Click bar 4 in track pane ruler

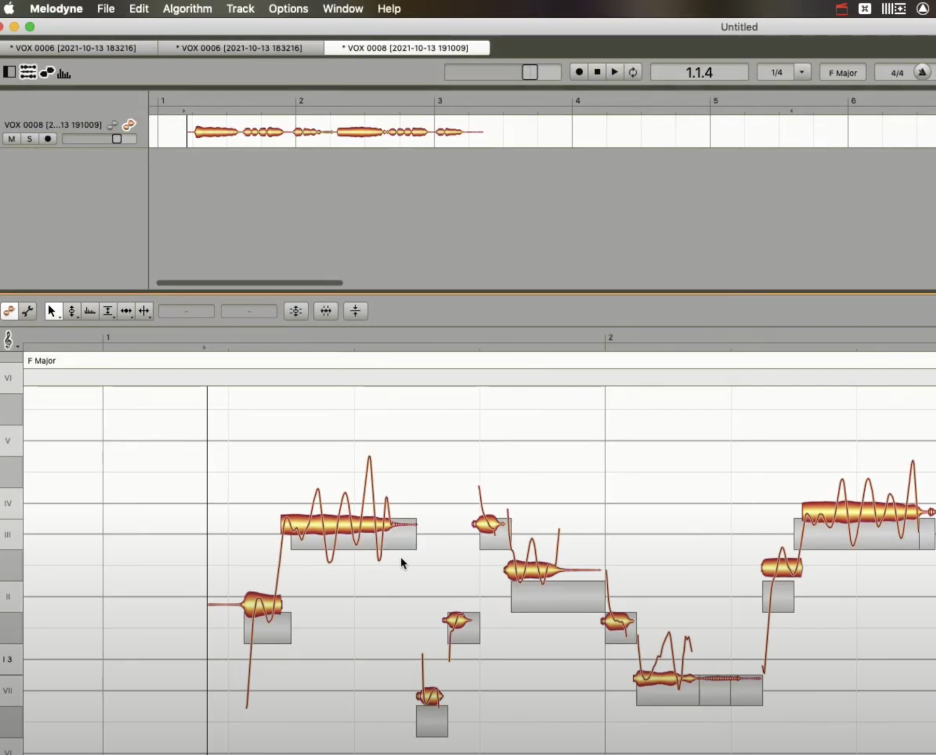pyautogui.click(x=577, y=100)
